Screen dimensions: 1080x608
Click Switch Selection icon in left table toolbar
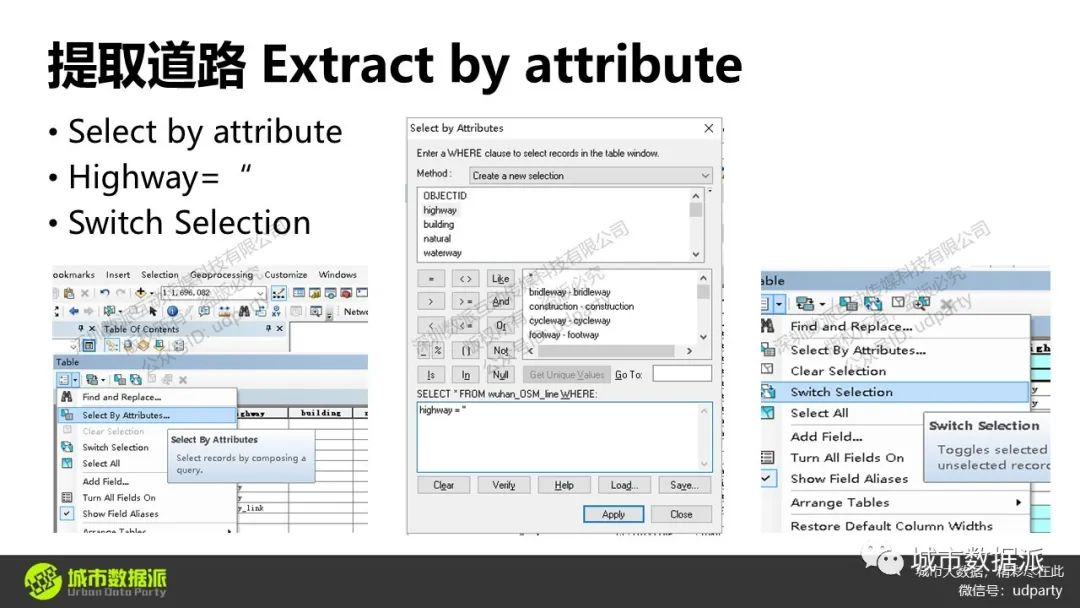click(136, 379)
